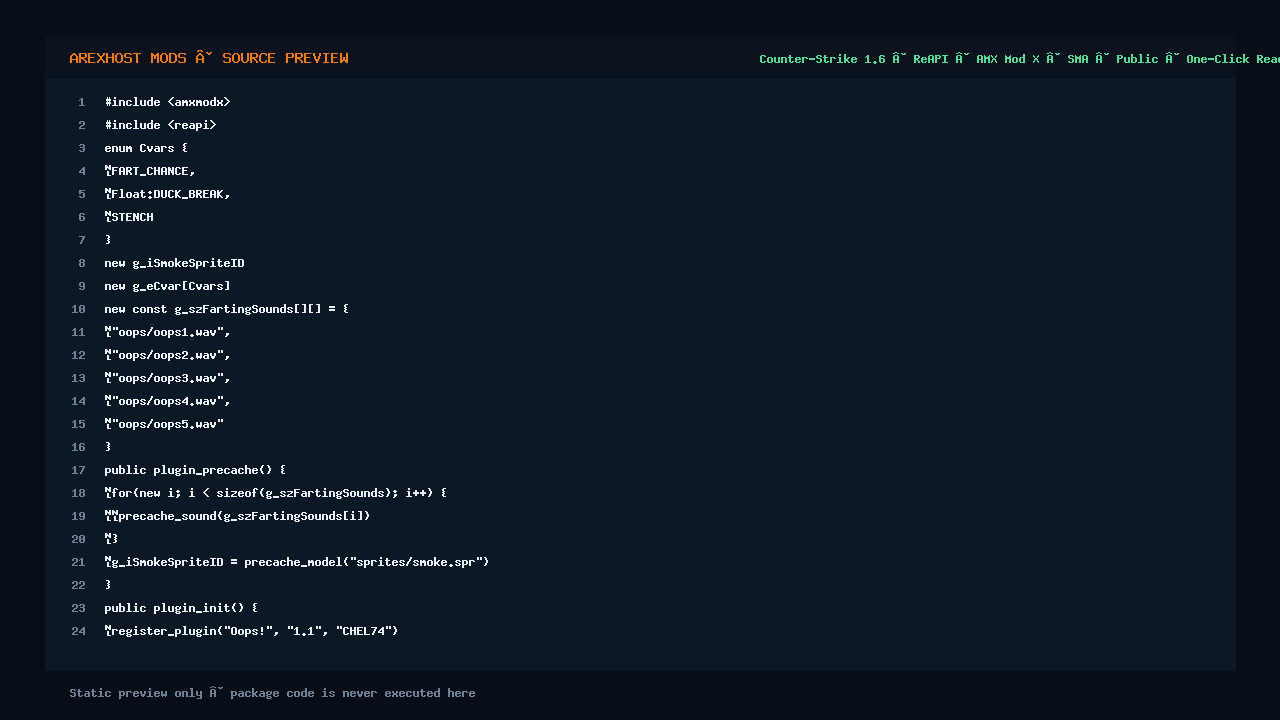Click the "#include <amxmodx>" code line
Screen dimensions: 1280x720
pos(168,102)
